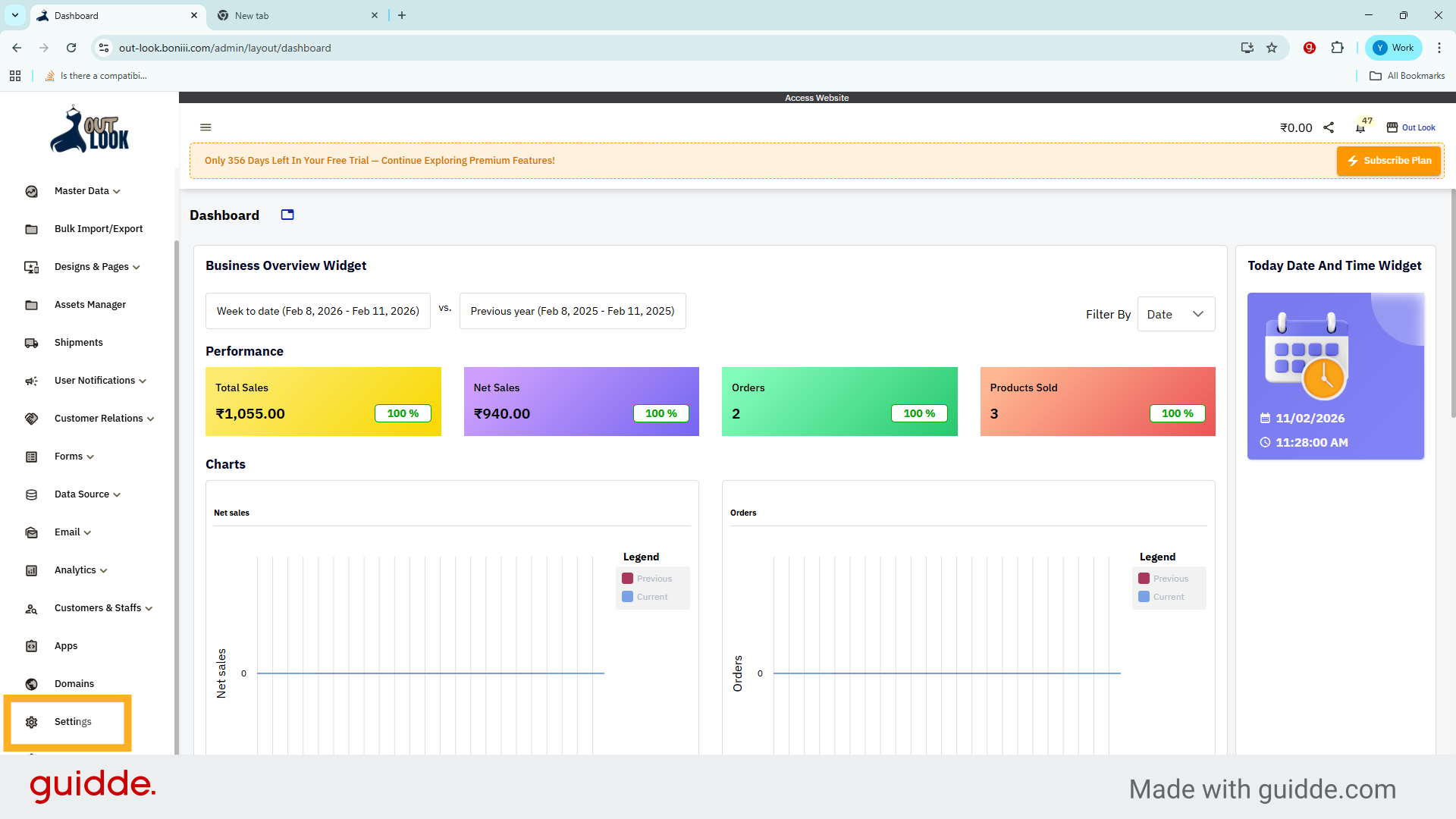Image resolution: width=1456 pixels, height=819 pixels.
Task: Toggle Previous series in Orders legend
Action: pyautogui.click(x=1163, y=579)
